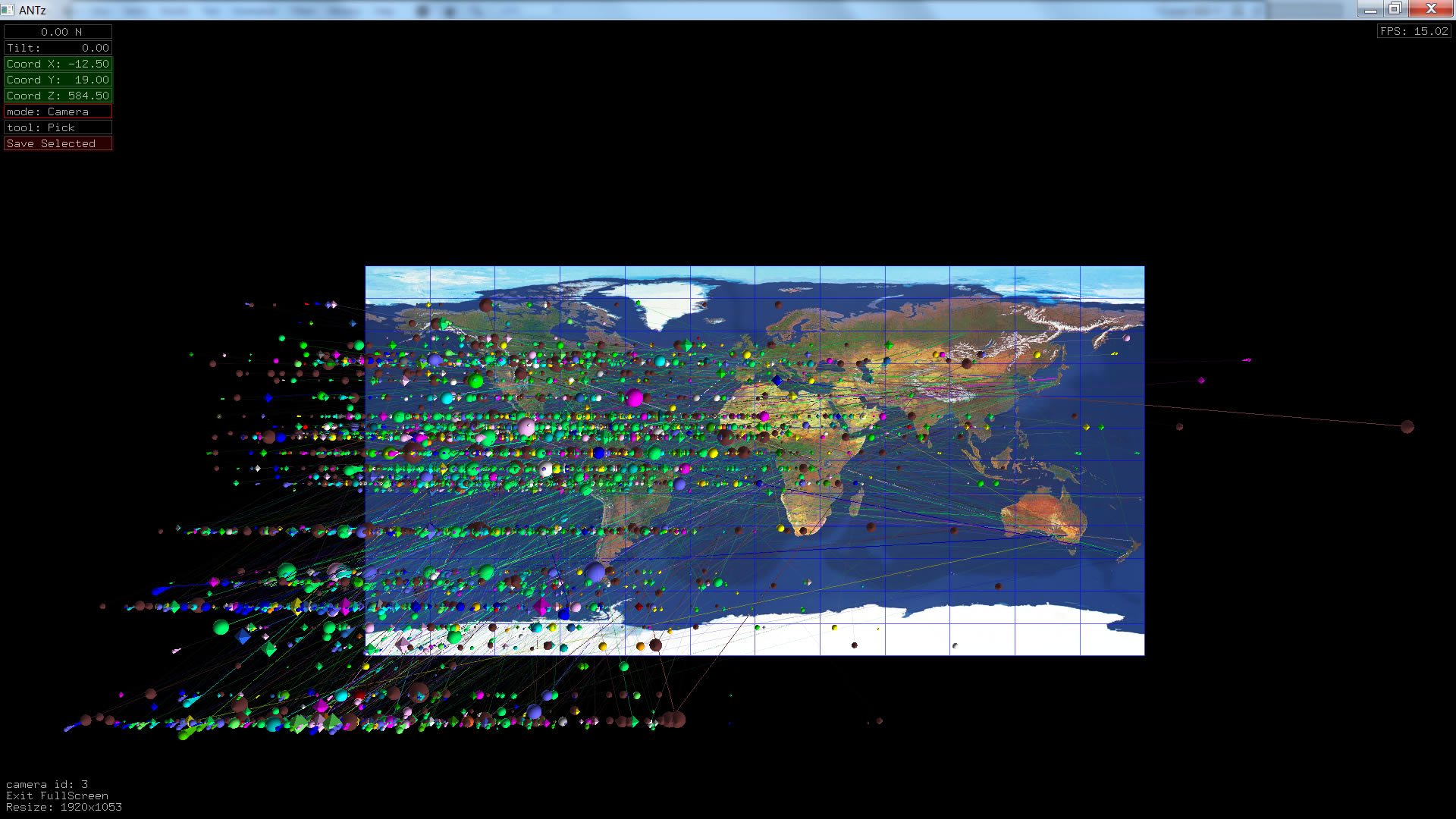Pick the brown sphere cluster below the map
The height and width of the screenshot is (819, 1456).
673,719
